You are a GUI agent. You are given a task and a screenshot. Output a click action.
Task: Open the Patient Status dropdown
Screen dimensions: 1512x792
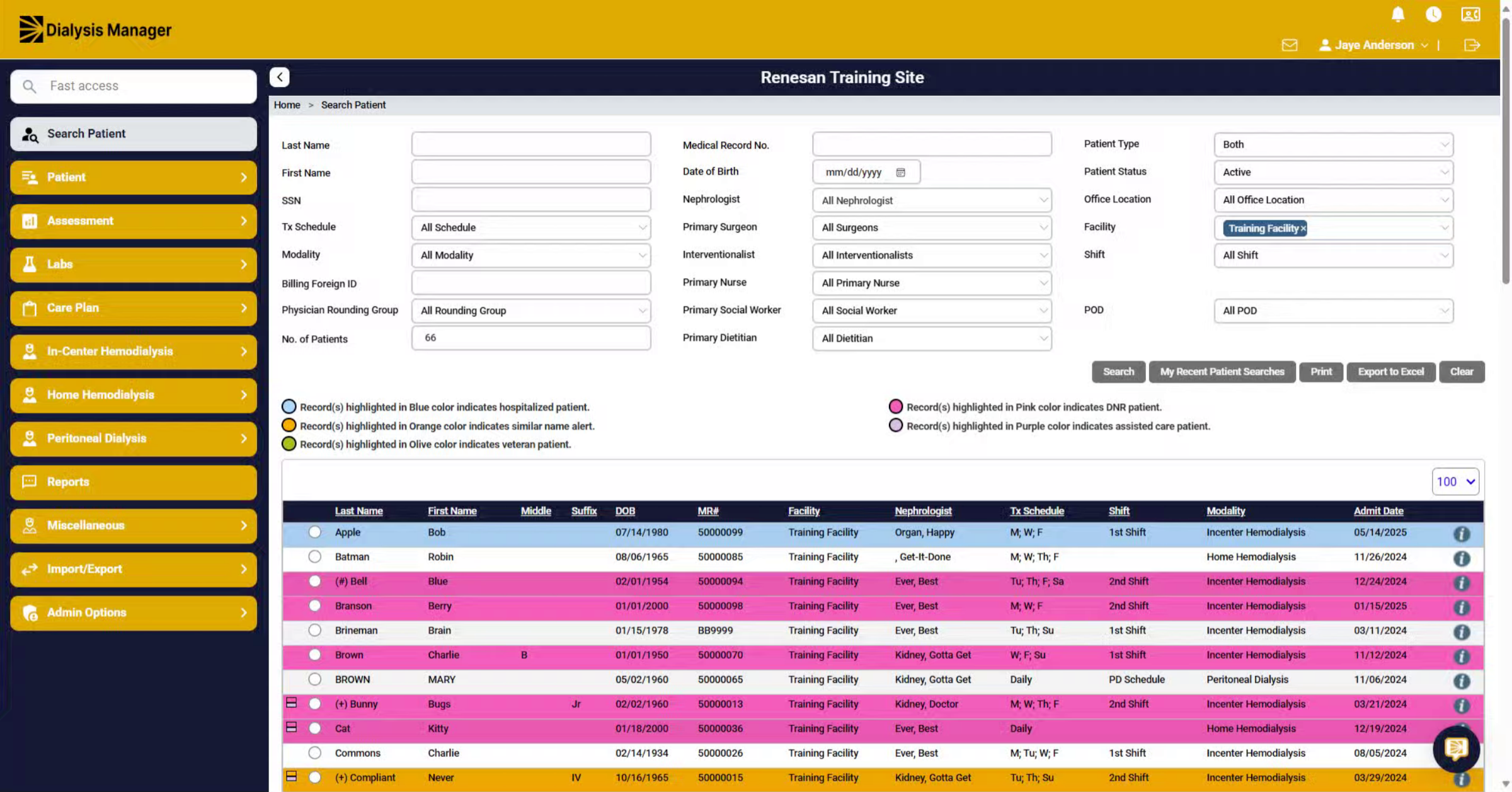[x=1333, y=172]
